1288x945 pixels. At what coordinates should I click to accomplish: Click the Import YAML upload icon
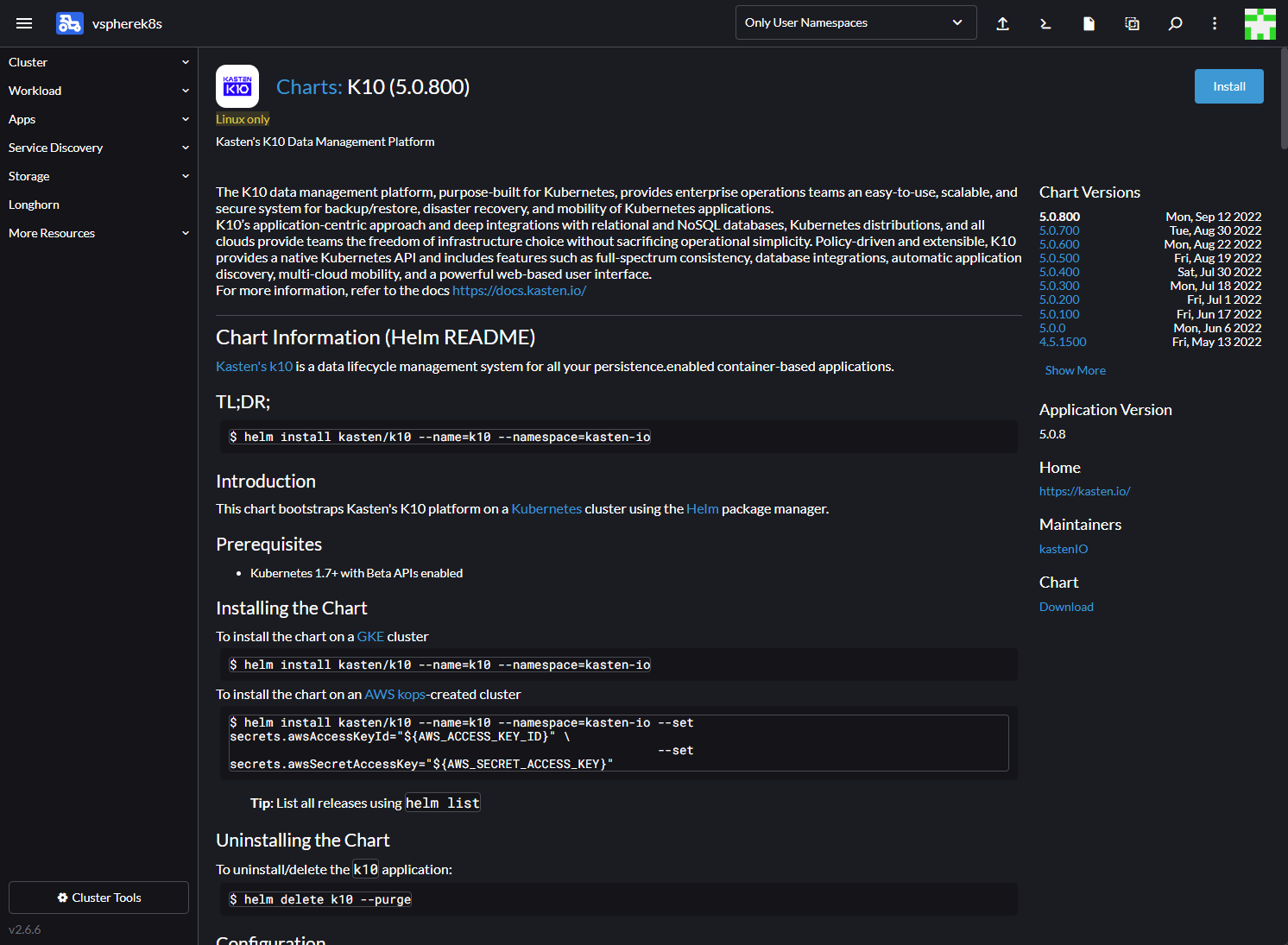[x=1002, y=23]
